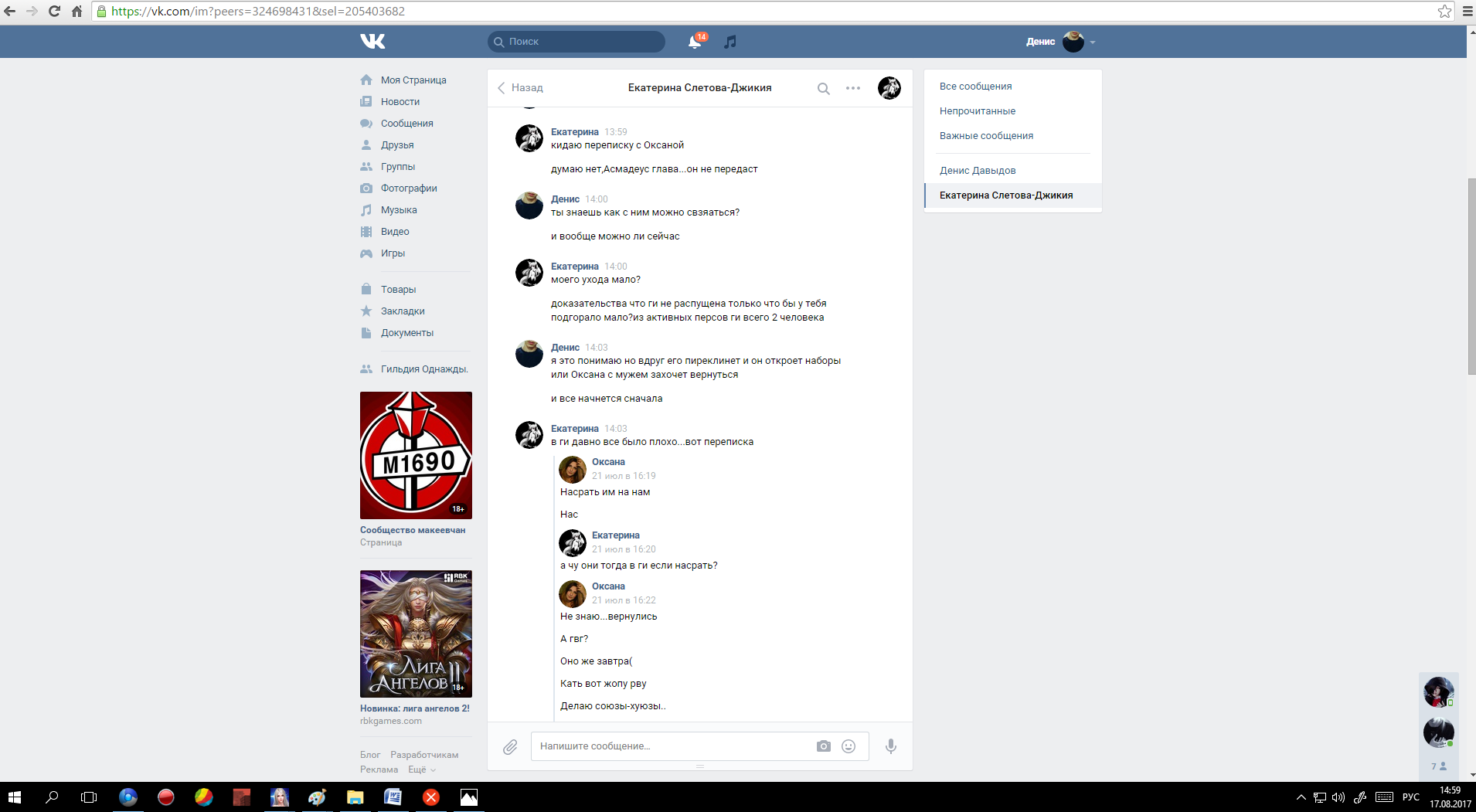The height and width of the screenshot is (812, 1476).
Task: Click Оксана avatar at 16:22 forwarded message
Action: (573, 593)
